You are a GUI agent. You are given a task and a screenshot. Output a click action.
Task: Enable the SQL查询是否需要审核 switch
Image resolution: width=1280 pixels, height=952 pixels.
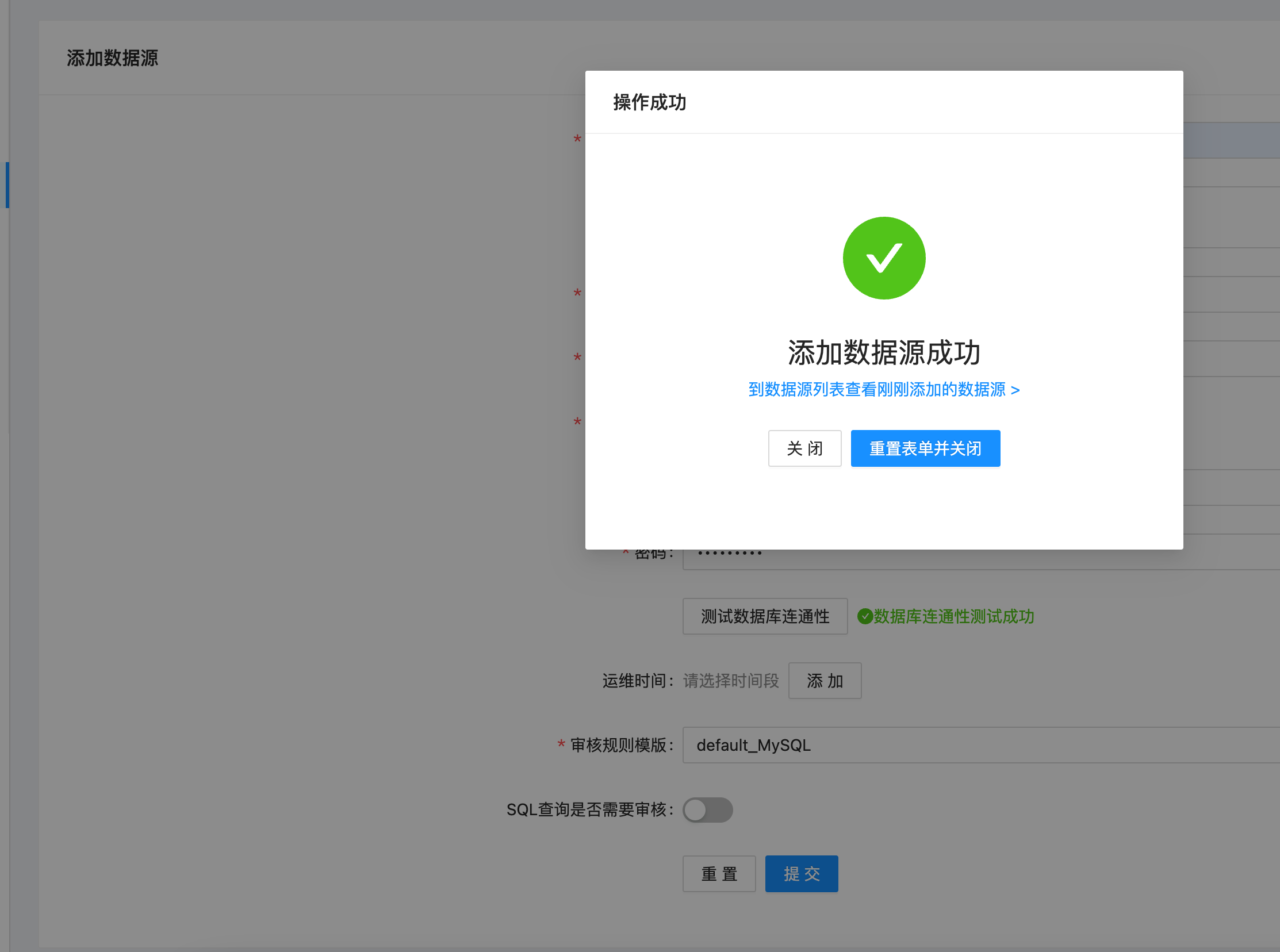coord(707,809)
